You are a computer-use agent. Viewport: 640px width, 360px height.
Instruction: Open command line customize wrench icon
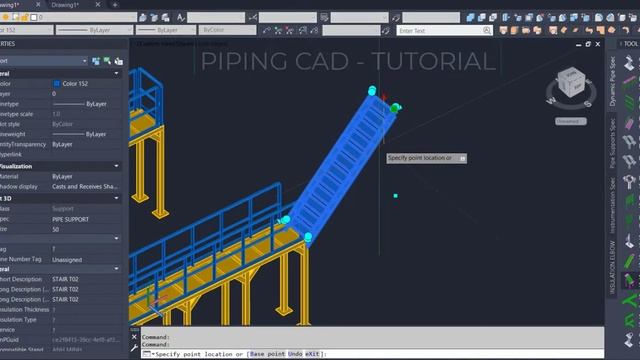134,348
